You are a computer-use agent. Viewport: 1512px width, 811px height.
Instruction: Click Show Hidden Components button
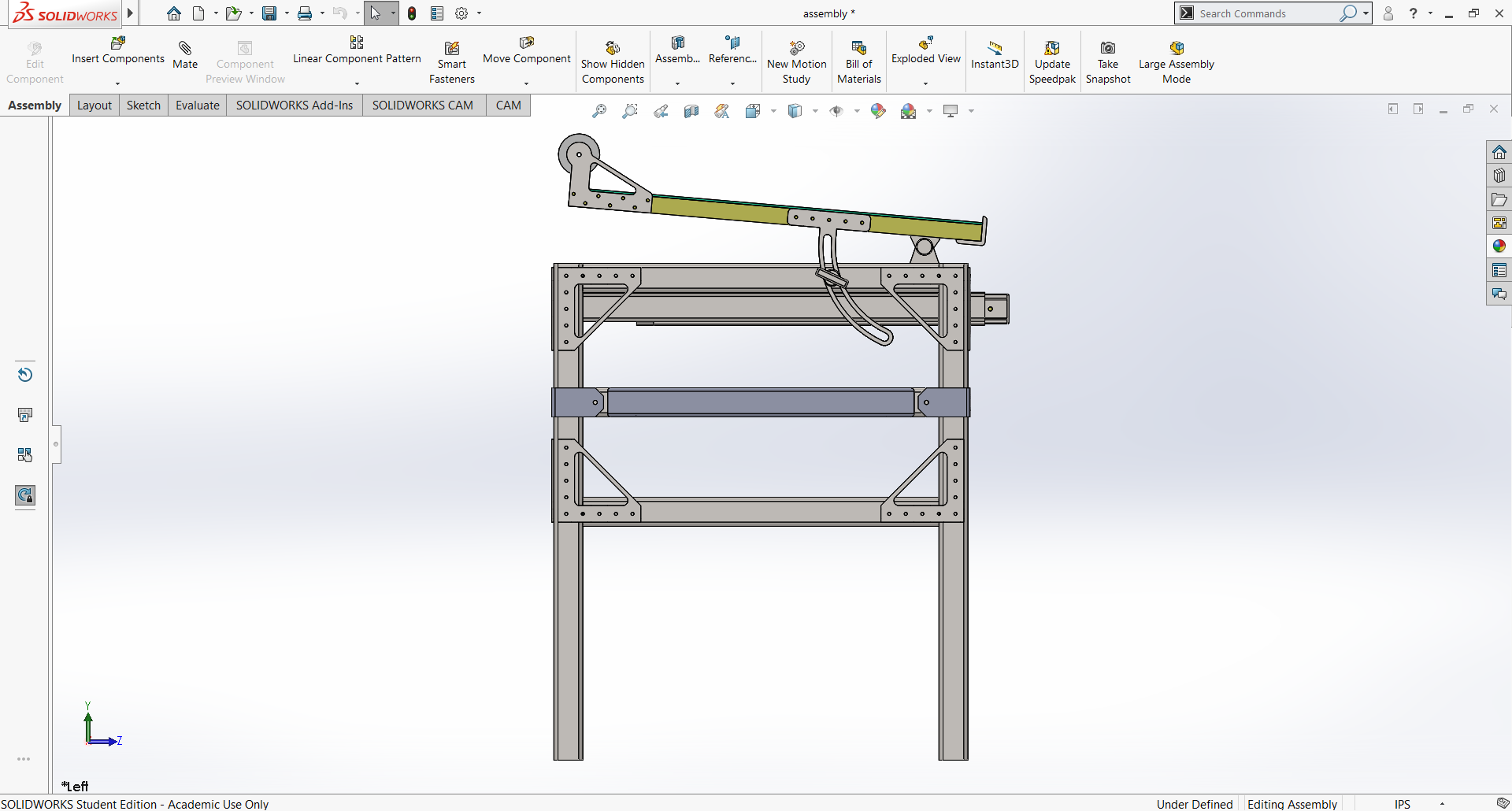tap(613, 62)
